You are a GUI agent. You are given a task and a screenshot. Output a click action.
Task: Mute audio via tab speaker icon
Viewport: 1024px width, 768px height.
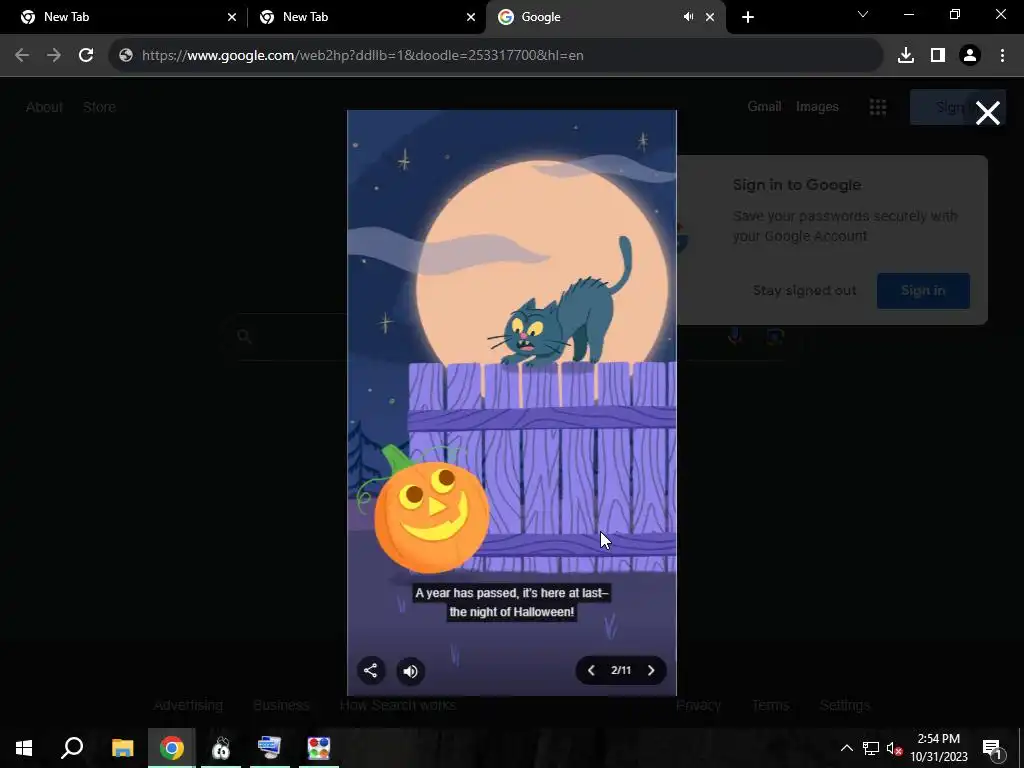click(x=688, y=17)
